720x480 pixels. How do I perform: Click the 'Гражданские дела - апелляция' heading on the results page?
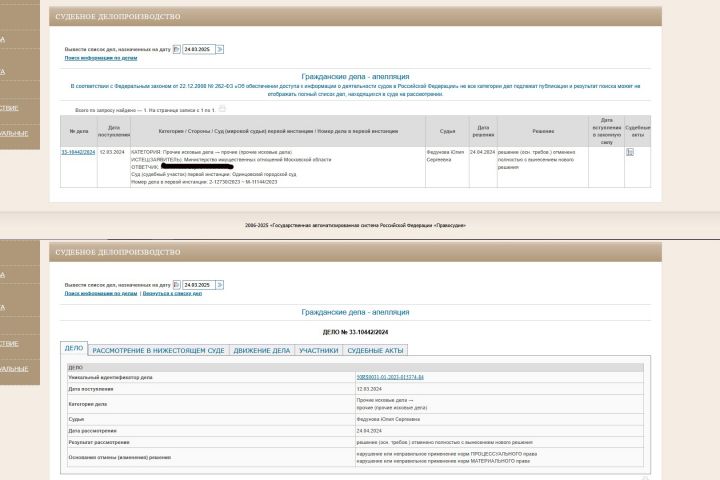click(355, 77)
